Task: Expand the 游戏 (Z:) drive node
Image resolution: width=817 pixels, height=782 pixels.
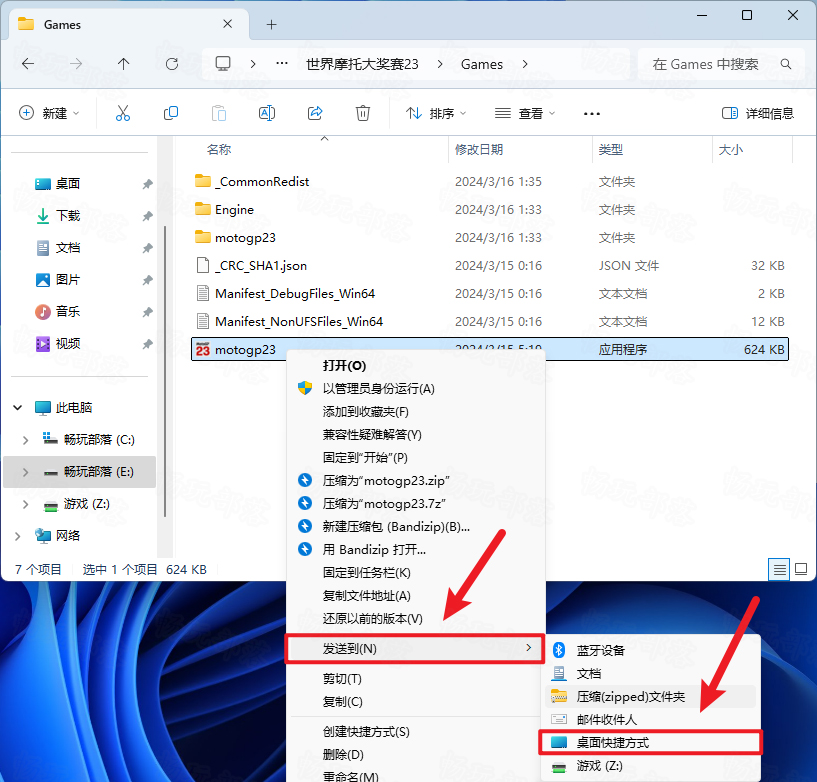Action: click(25, 504)
